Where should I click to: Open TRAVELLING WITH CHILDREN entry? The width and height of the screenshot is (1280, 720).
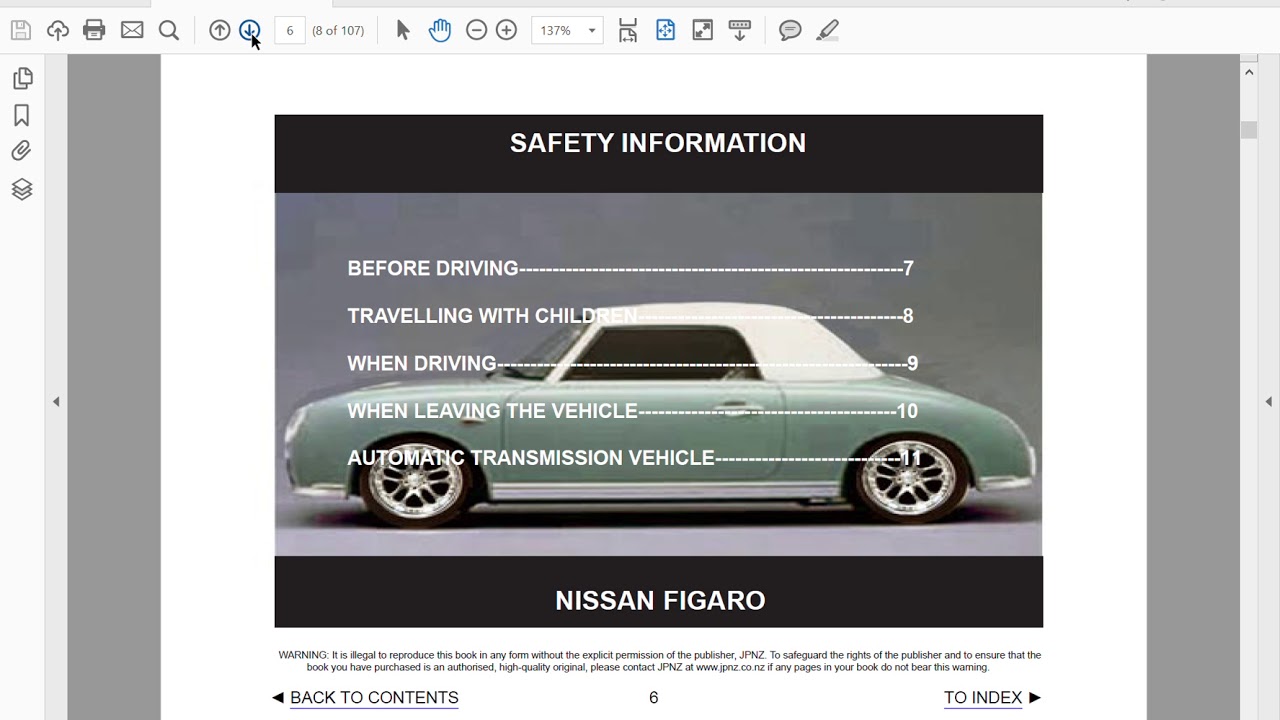pos(630,316)
